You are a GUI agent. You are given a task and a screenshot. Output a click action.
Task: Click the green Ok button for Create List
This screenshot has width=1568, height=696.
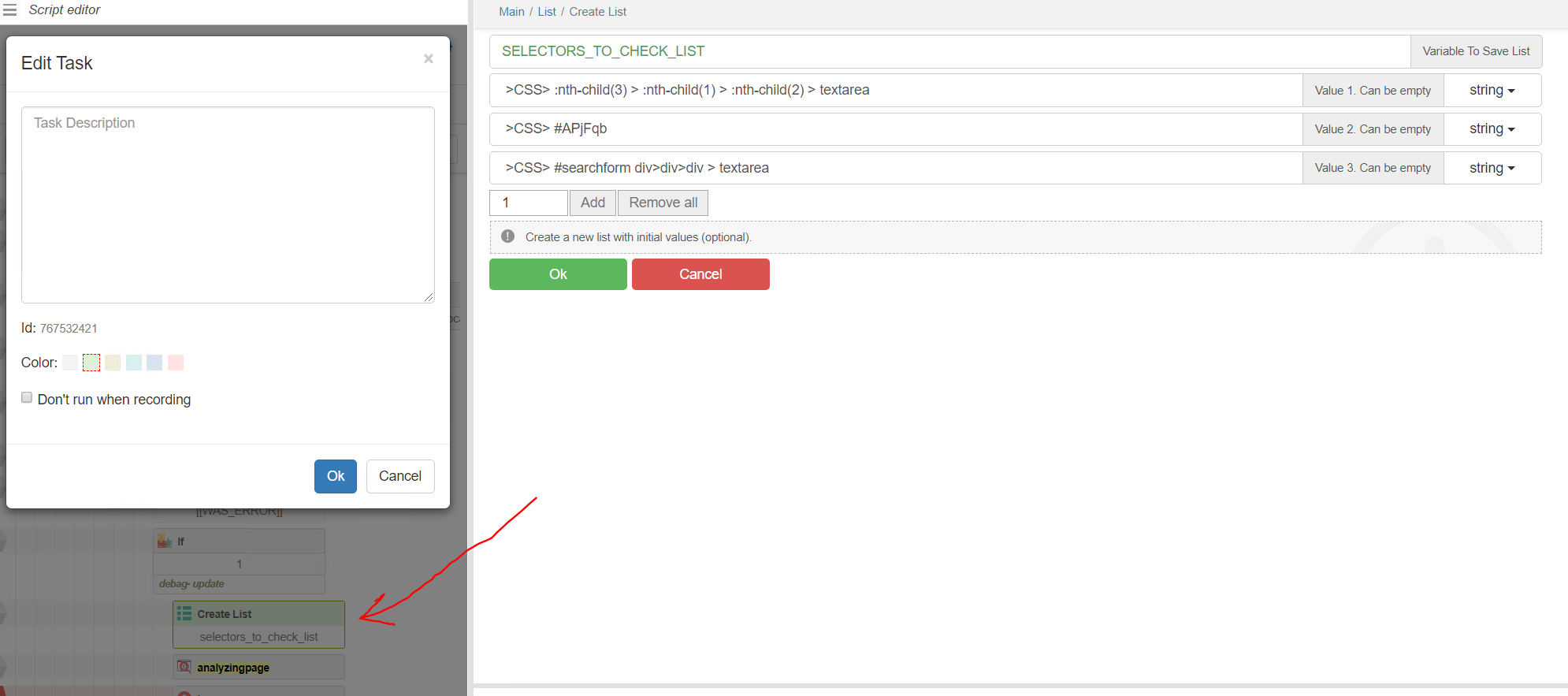click(x=558, y=274)
